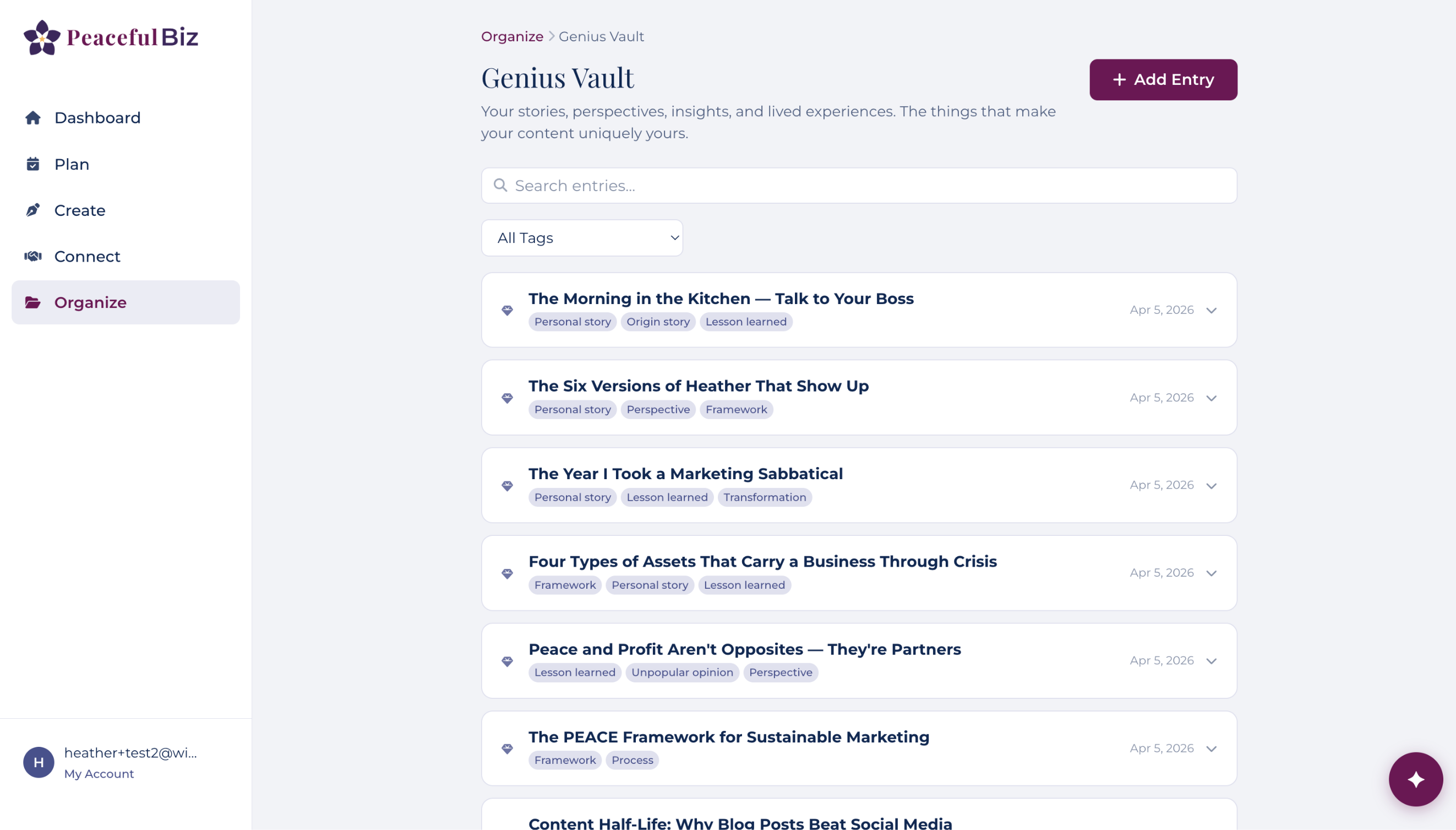
Task: Click the Dashboard home icon
Action: tap(33, 117)
